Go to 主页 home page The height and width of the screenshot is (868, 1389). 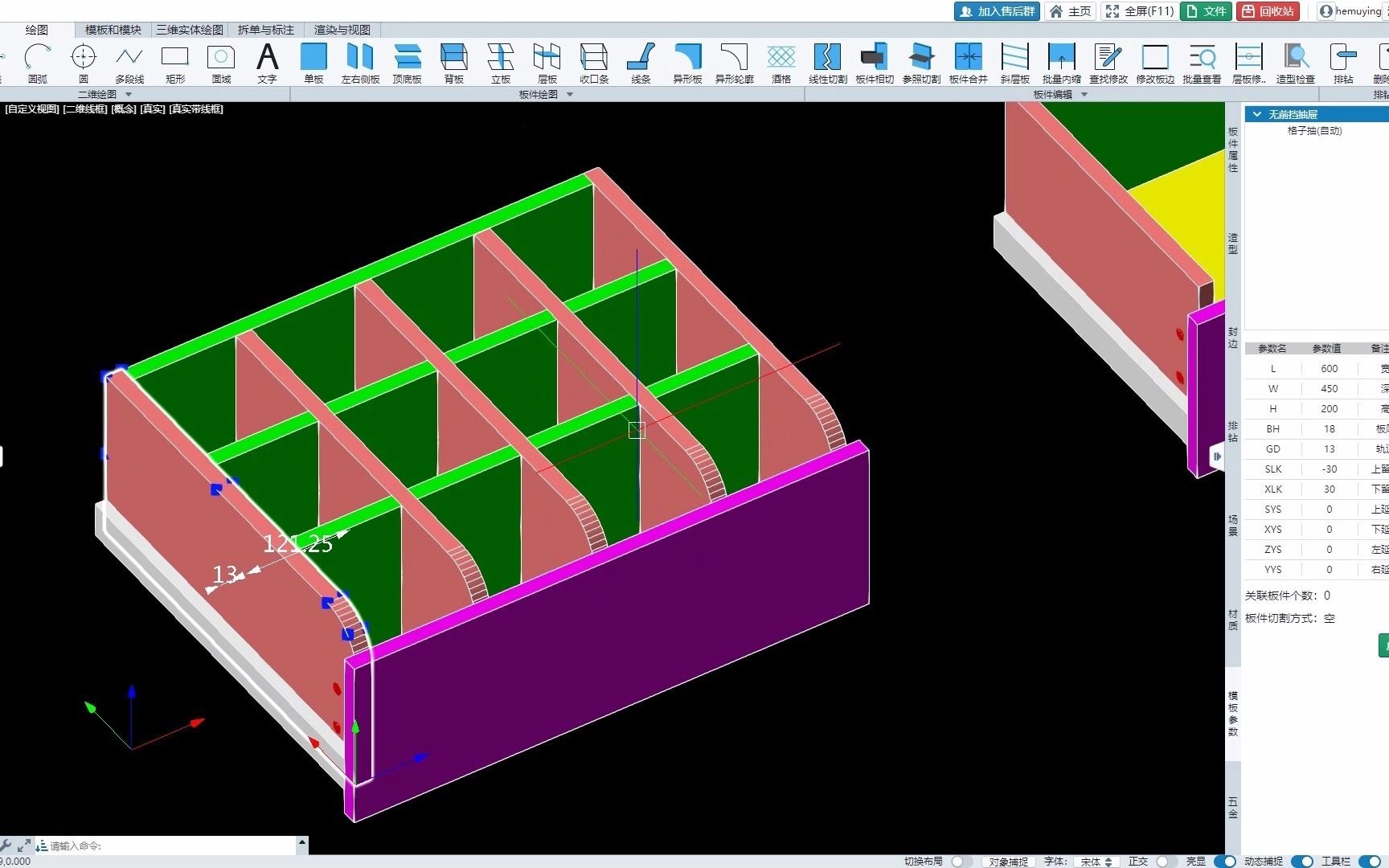tap(1071, 11)
